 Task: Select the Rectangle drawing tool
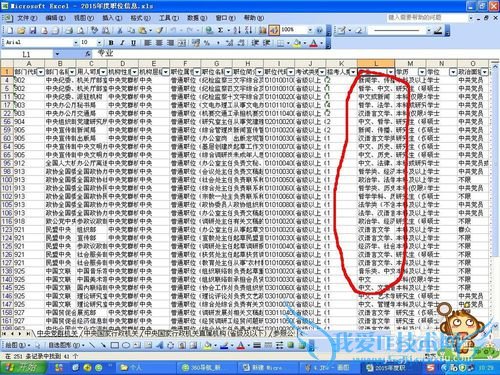coord(114,345)
